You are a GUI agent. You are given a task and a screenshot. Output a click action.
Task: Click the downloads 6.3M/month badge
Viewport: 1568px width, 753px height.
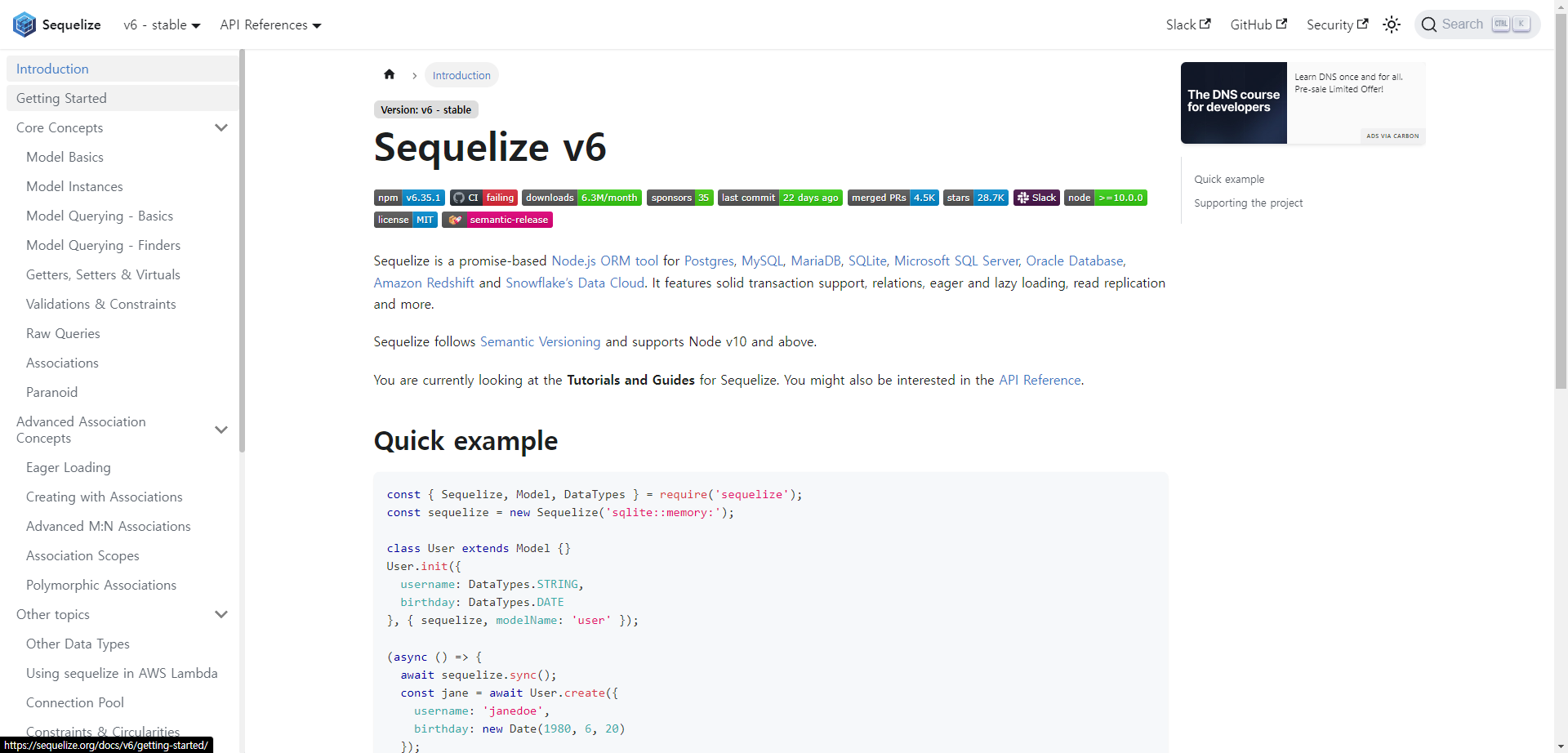(581, 198)
